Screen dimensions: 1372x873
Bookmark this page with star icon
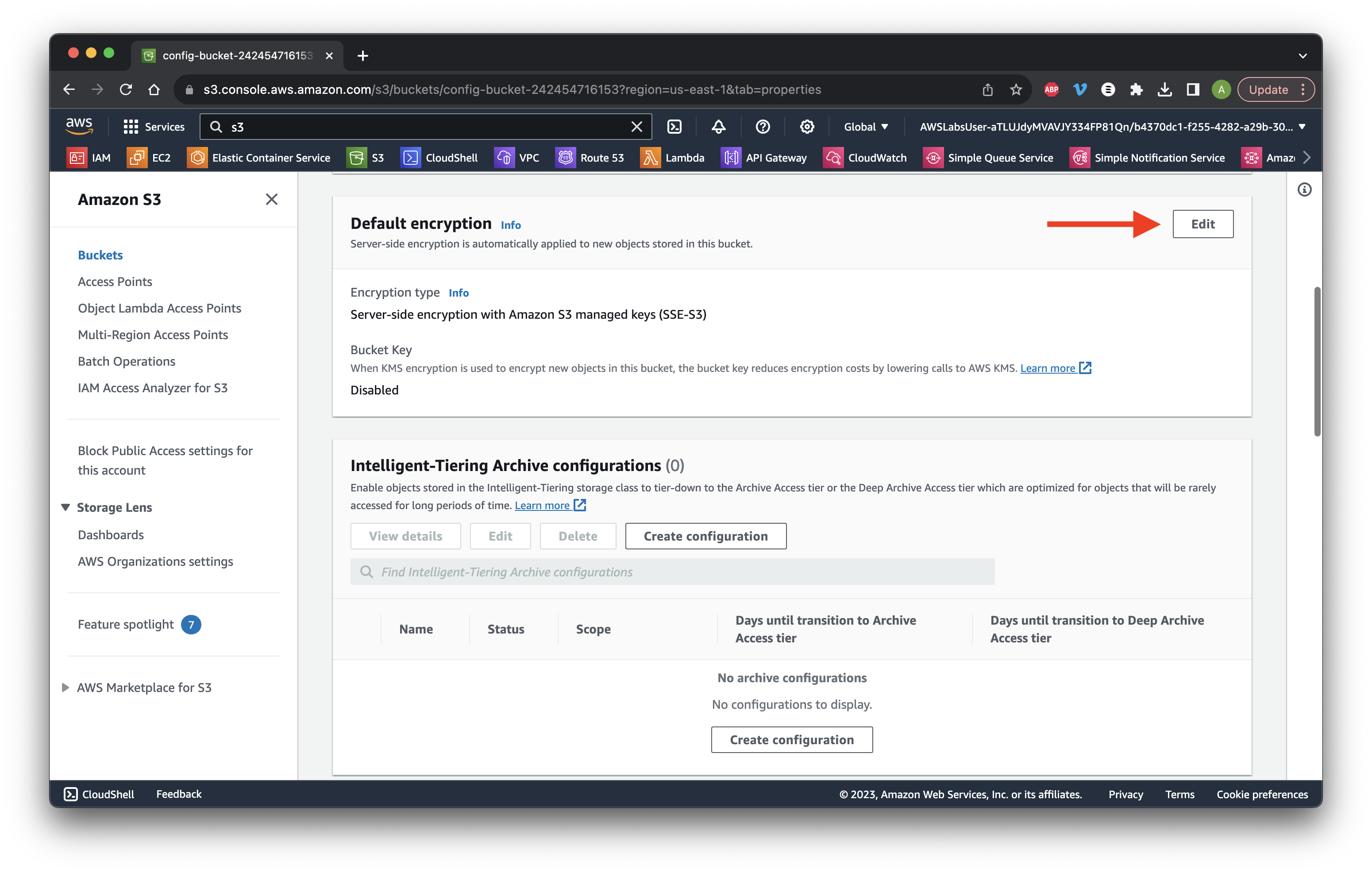point(1016,89)
